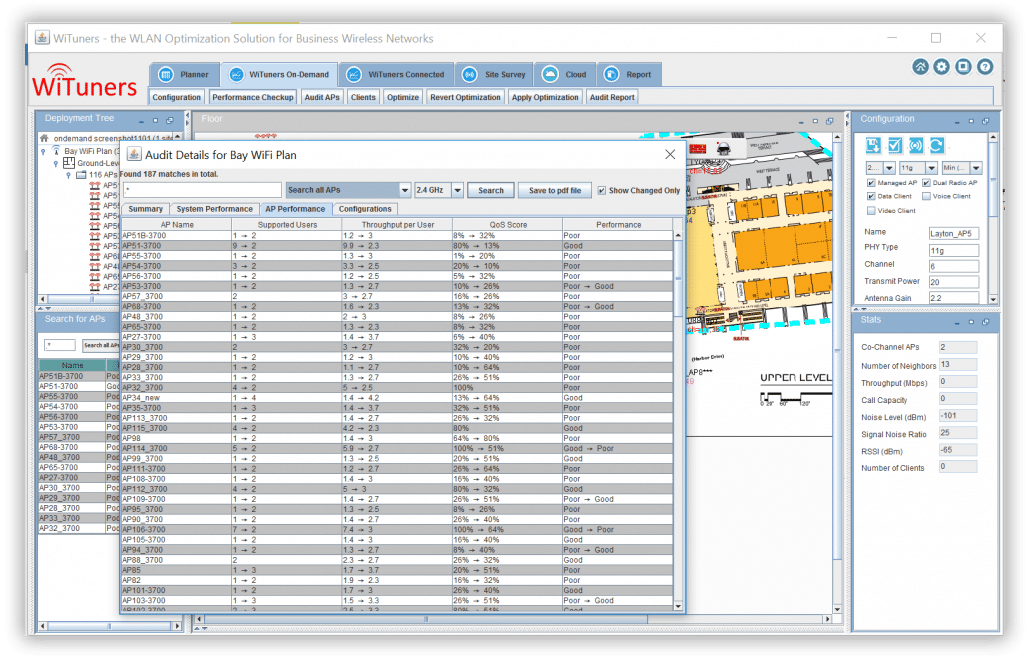Open the Clients view button

363,97
